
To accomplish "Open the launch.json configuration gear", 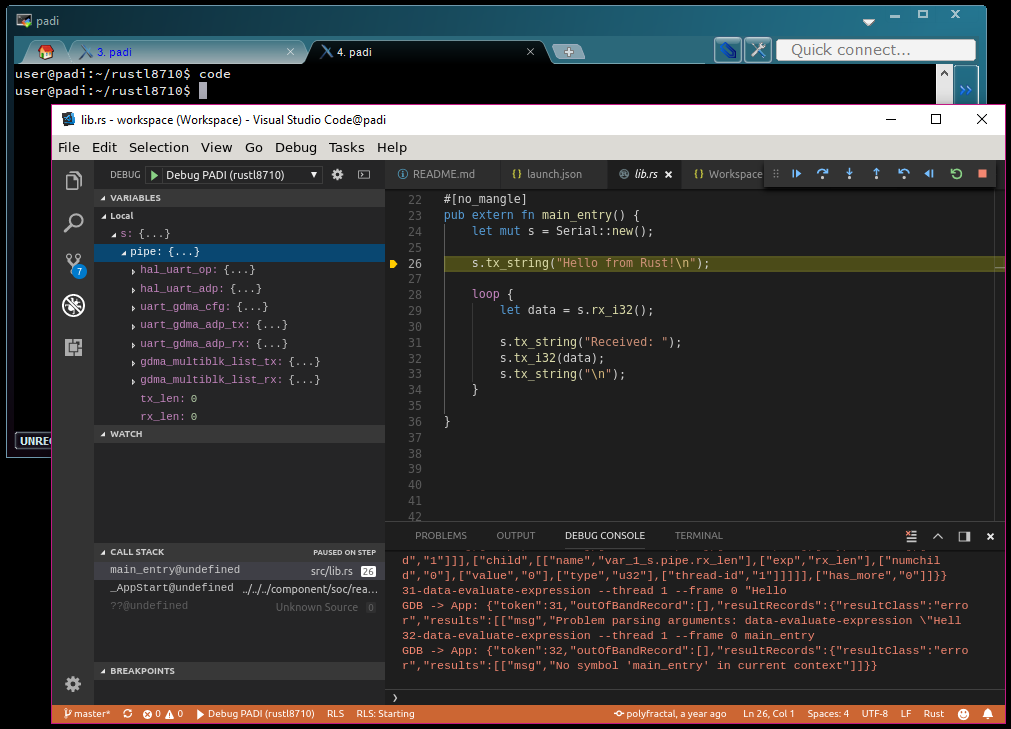I will click(x=337, y=175).
